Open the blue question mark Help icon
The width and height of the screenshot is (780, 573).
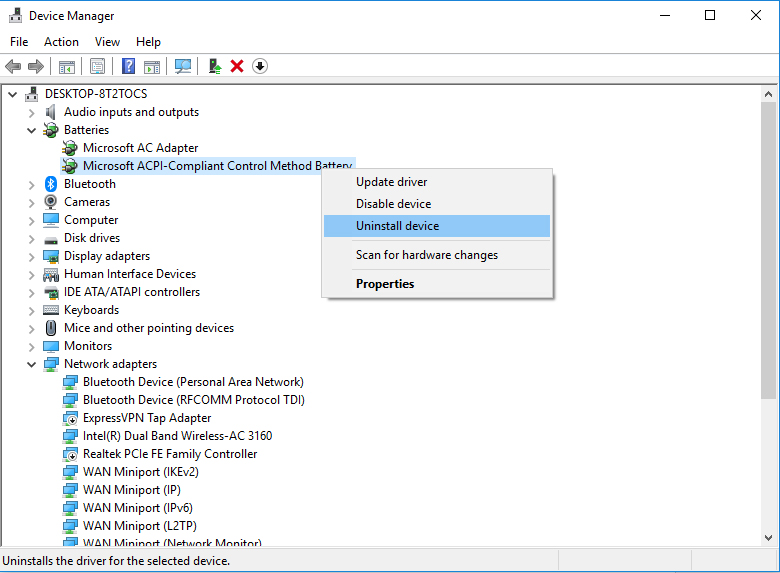pyautogui.click(x=128, y=66)
